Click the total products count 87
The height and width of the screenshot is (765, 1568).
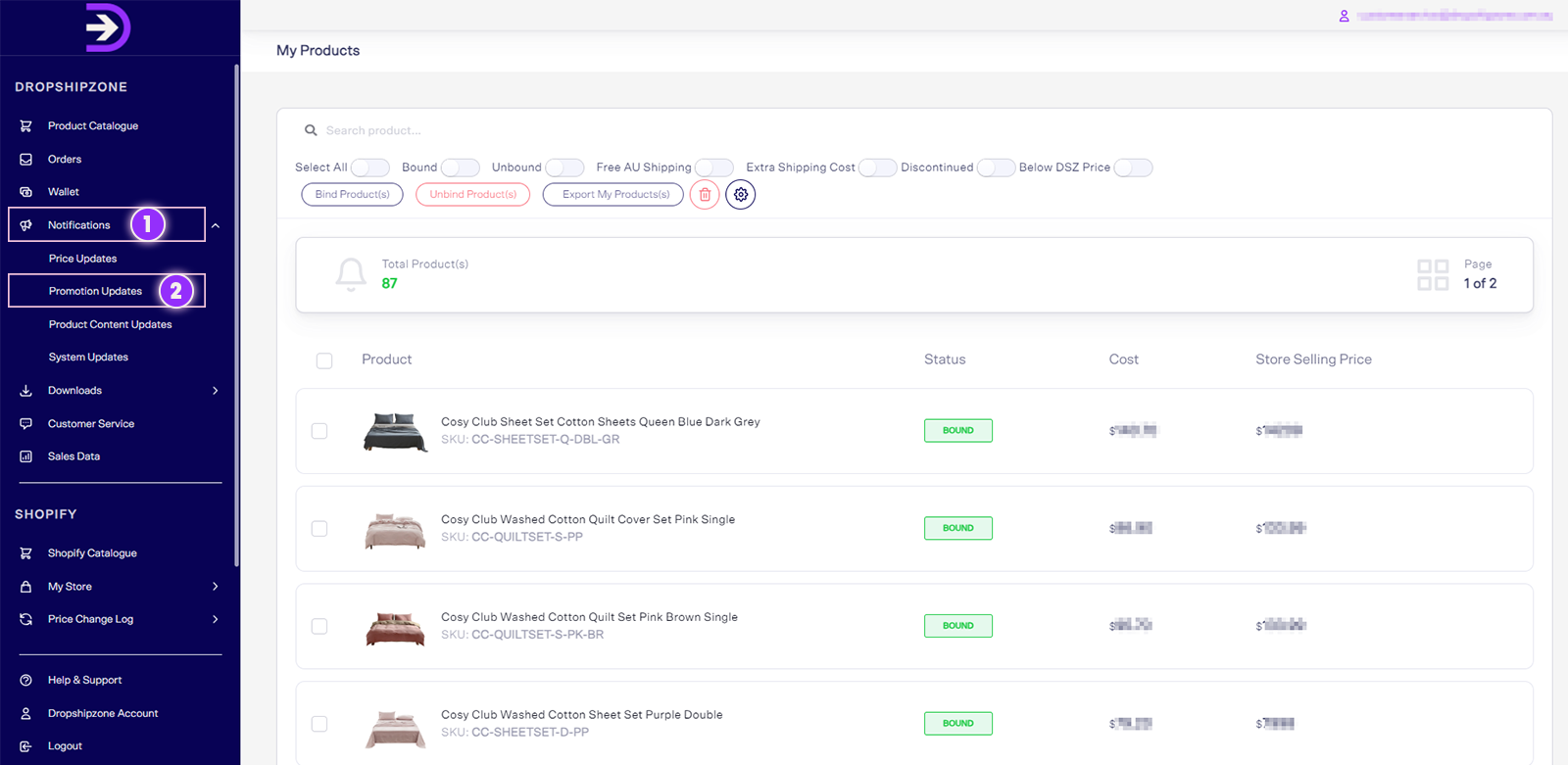pos(390,284)
